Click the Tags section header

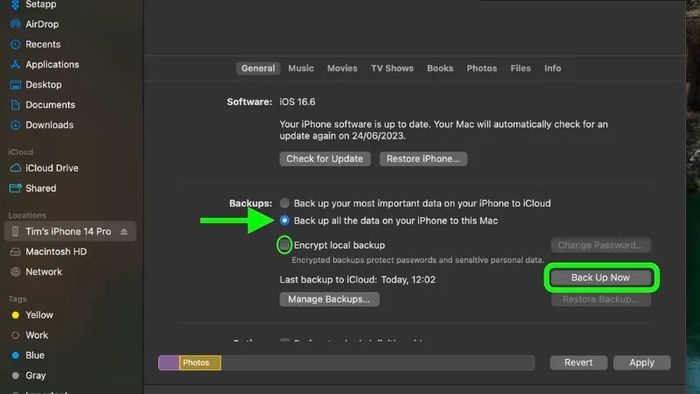coord(17,299)
